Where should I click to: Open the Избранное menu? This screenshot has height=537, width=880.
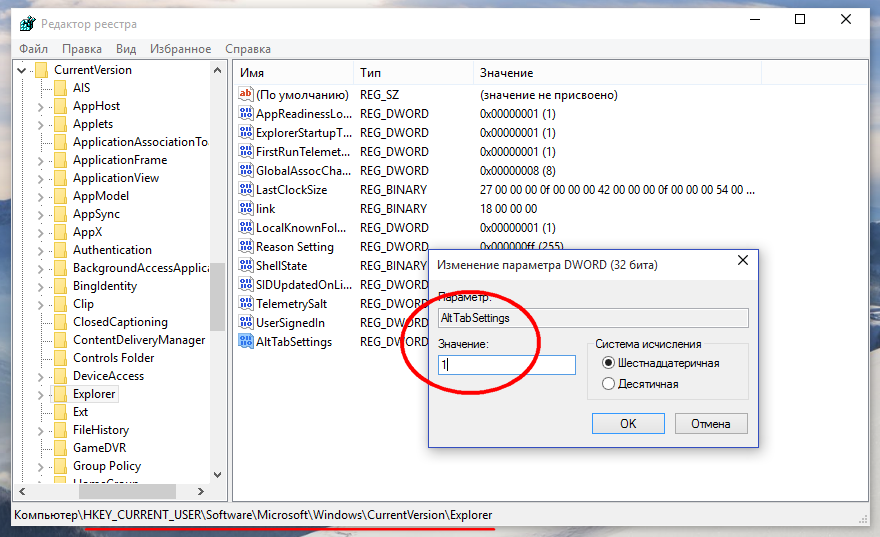[x=180, y=49]
